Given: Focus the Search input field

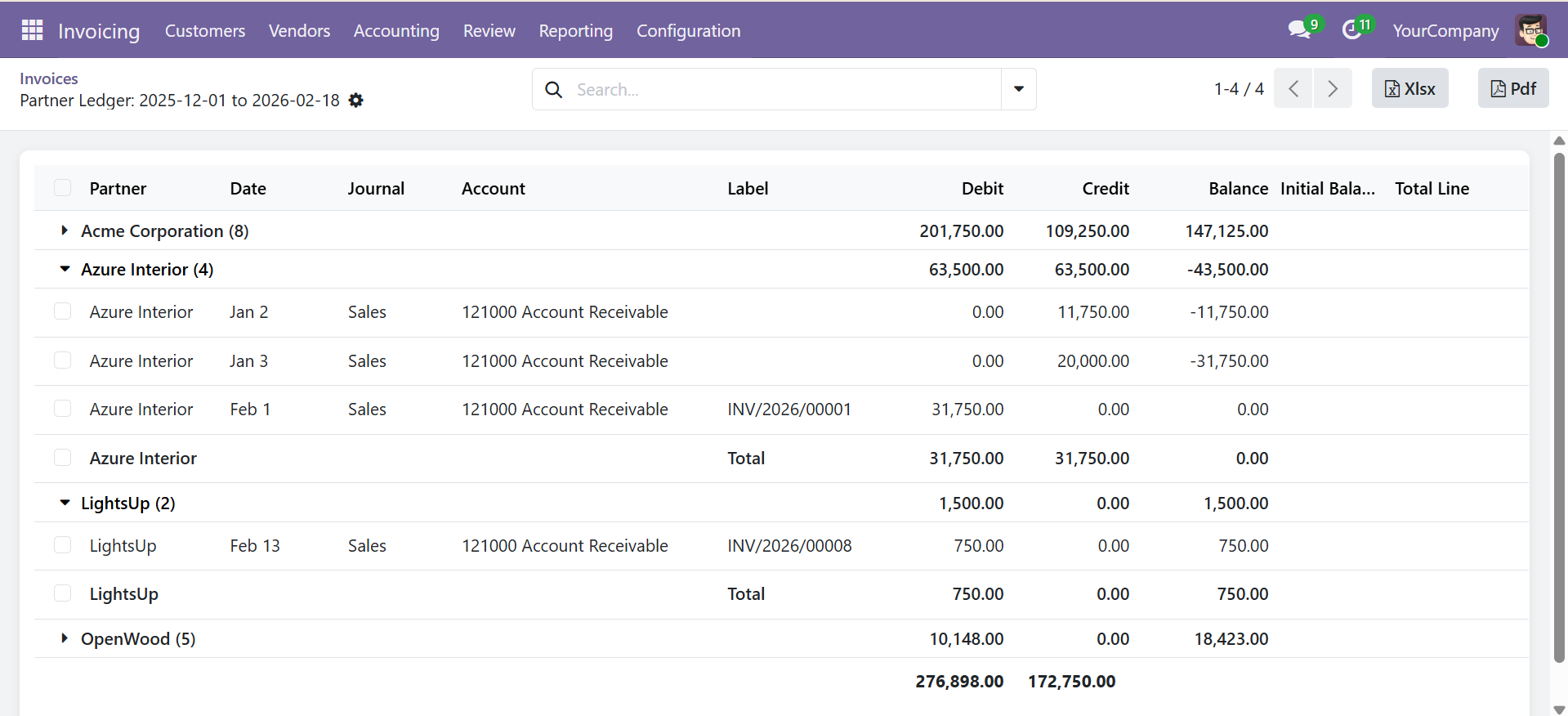Looking at the screenshot, I should pyautogui.click(x=784, y=89).
